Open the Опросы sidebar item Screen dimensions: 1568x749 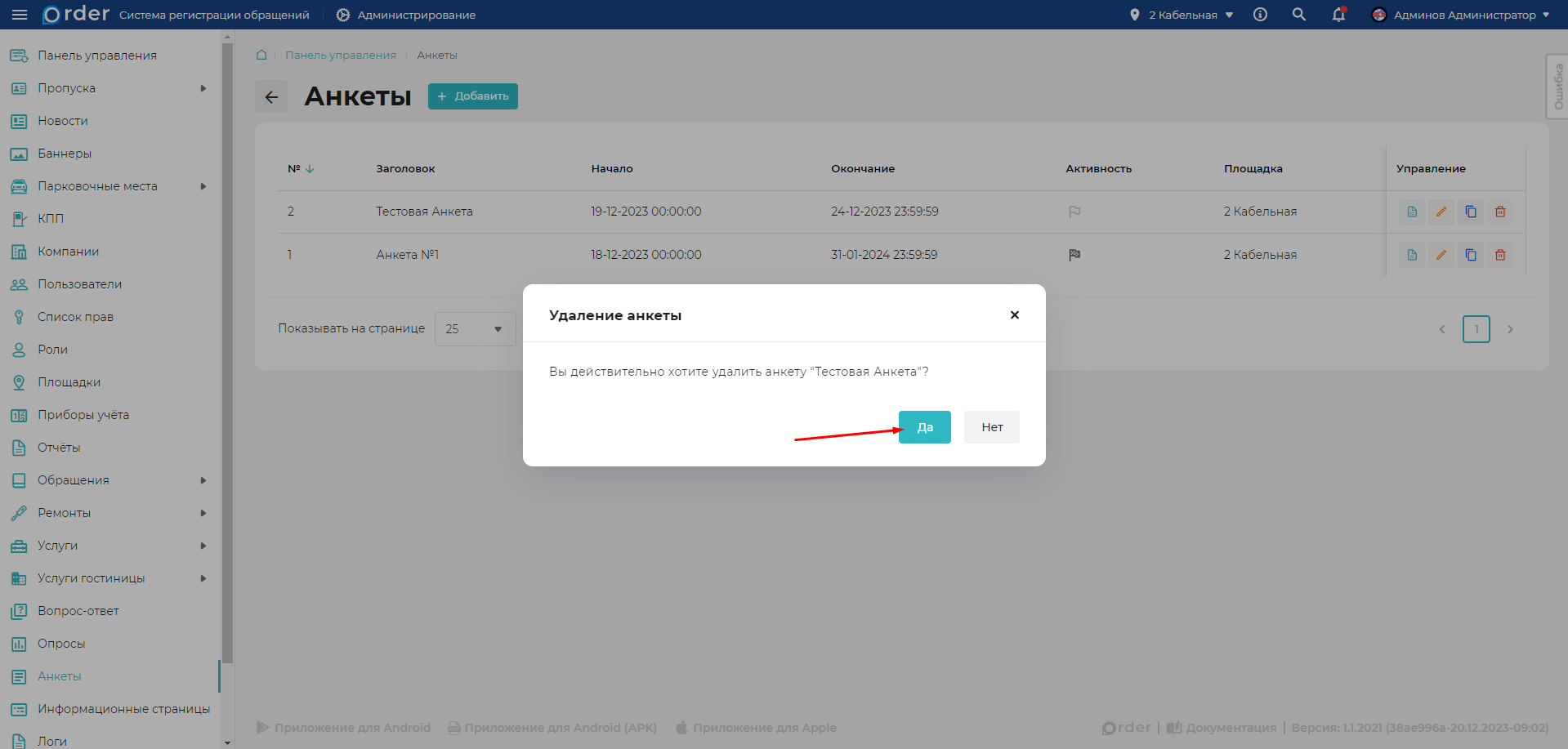61,644
